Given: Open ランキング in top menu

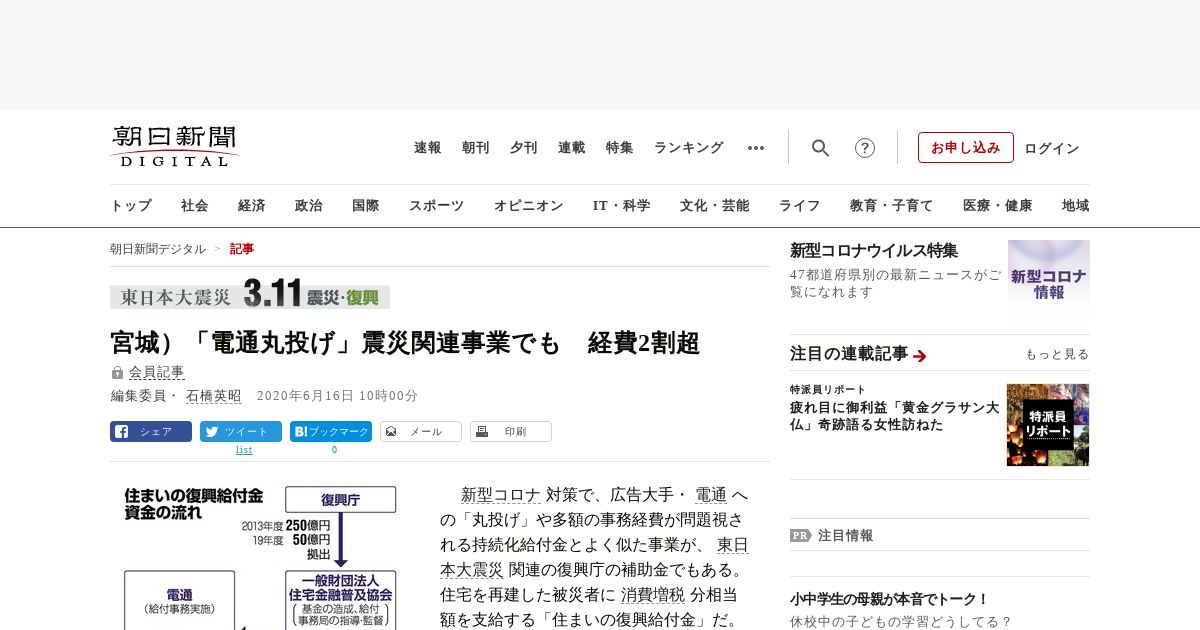Looking at the screenshot, I should [689, 148].
